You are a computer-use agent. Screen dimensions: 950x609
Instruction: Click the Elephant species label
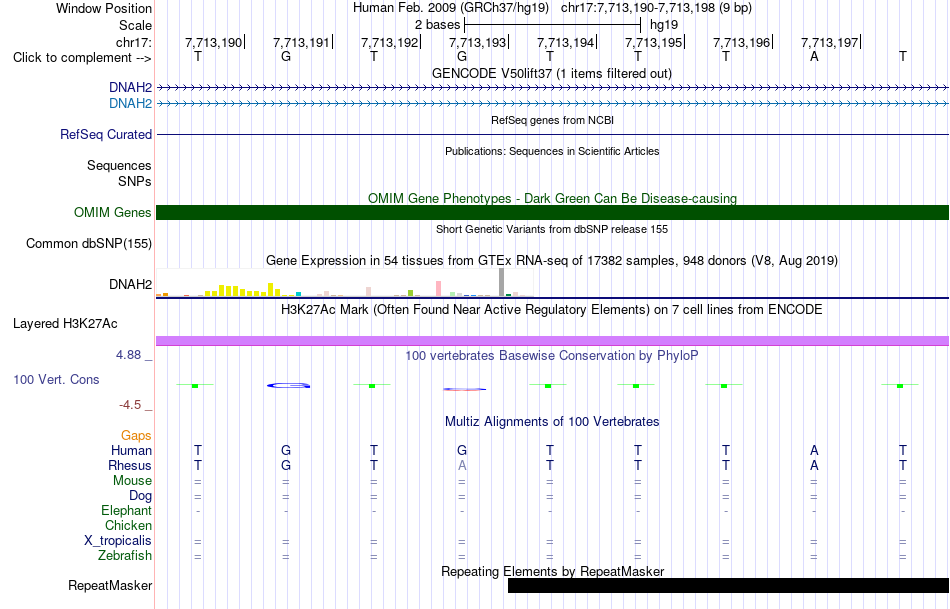tap(127, 511)
